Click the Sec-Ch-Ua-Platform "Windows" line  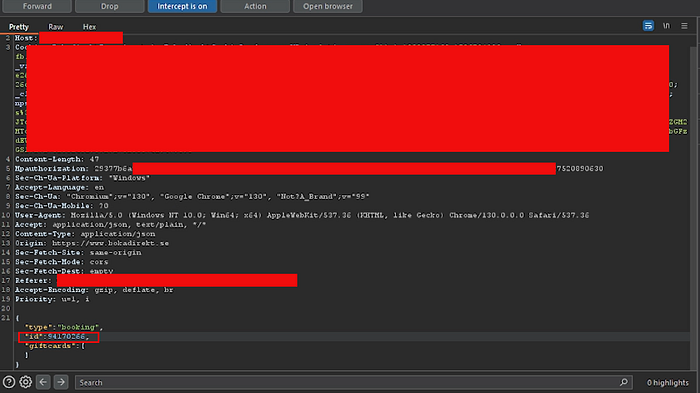point(83,178)
